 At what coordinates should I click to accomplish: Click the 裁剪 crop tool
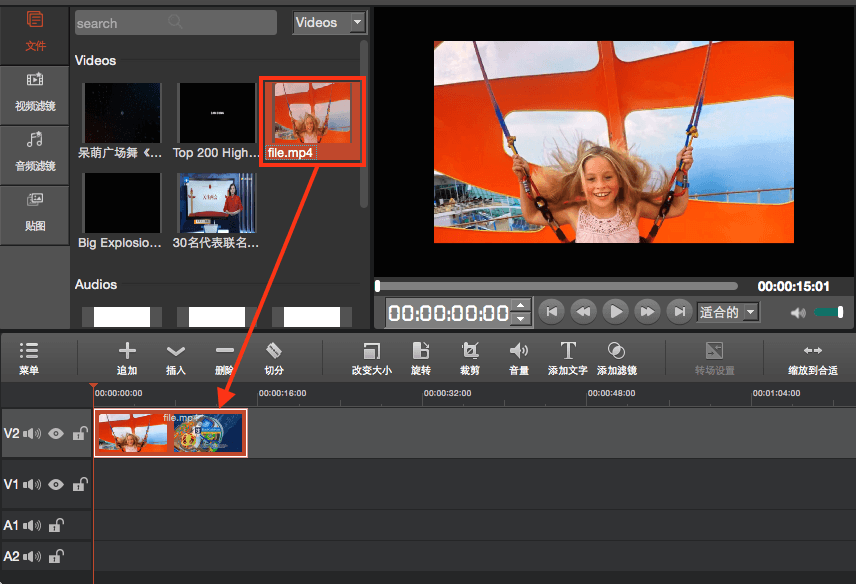tap(469, 359)
